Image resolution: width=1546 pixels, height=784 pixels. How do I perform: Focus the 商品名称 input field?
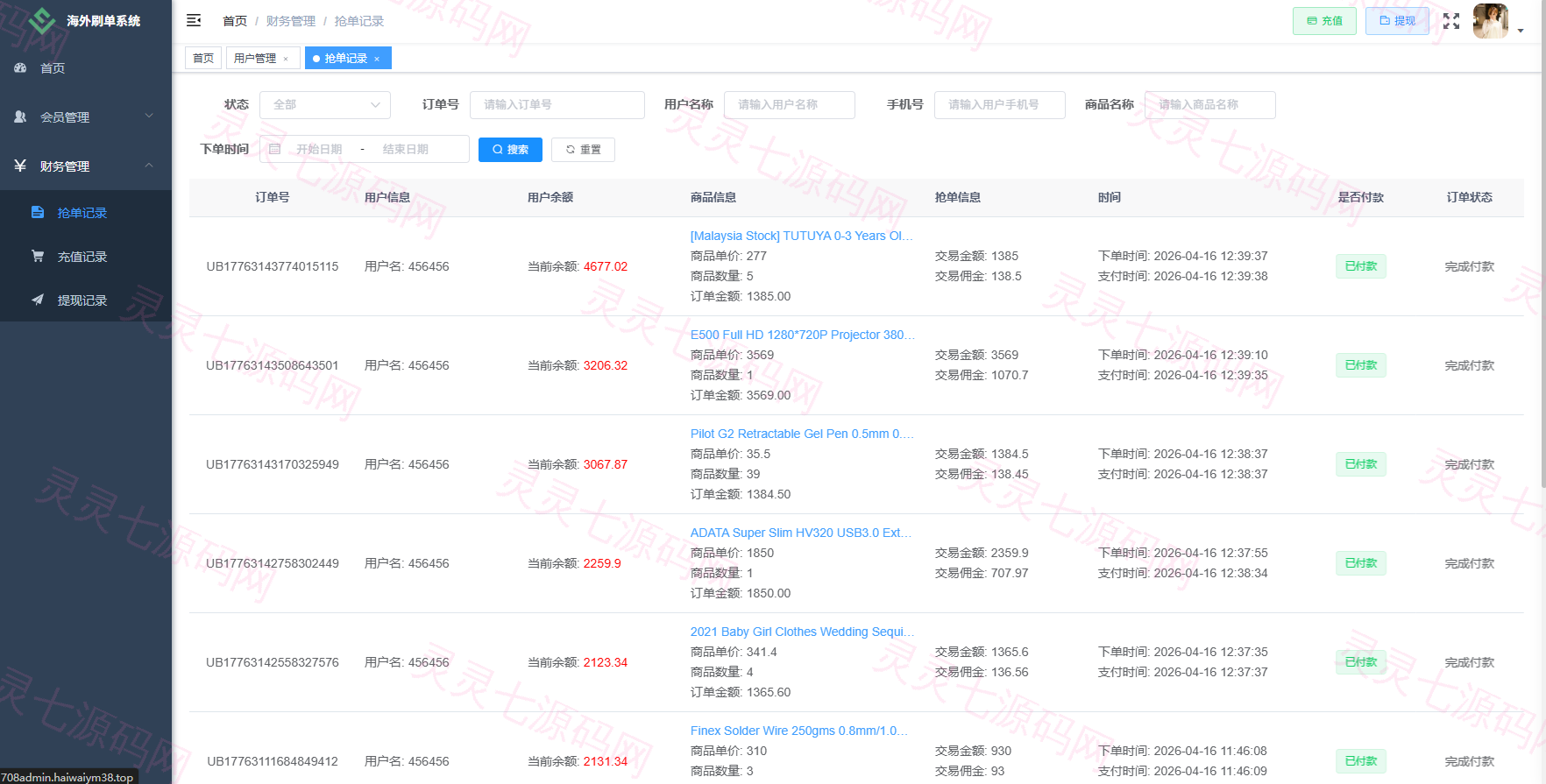pos(1210,105)
